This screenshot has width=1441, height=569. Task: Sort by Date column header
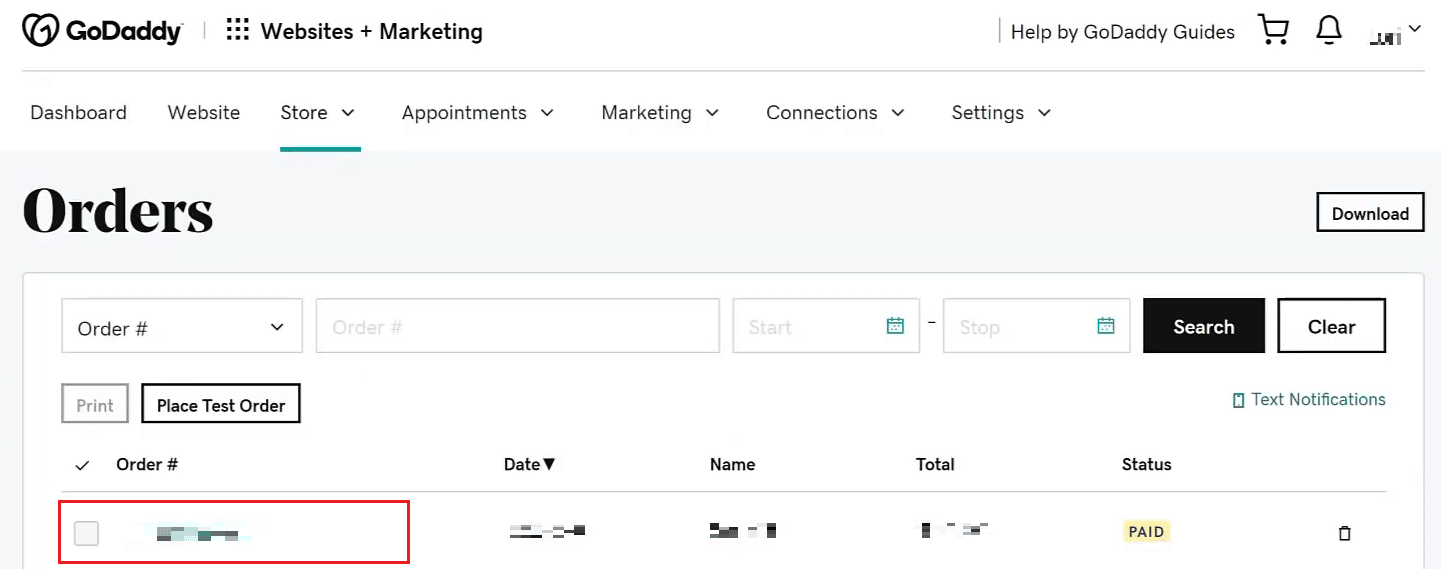click(x=530, y=464)
